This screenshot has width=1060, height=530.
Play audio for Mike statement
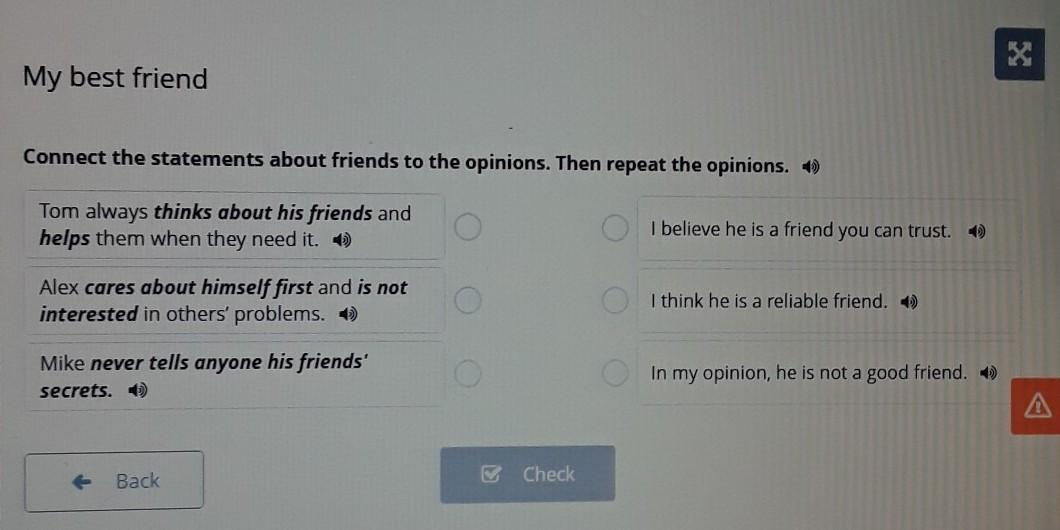pyautogui.click(x=138, y=390)
